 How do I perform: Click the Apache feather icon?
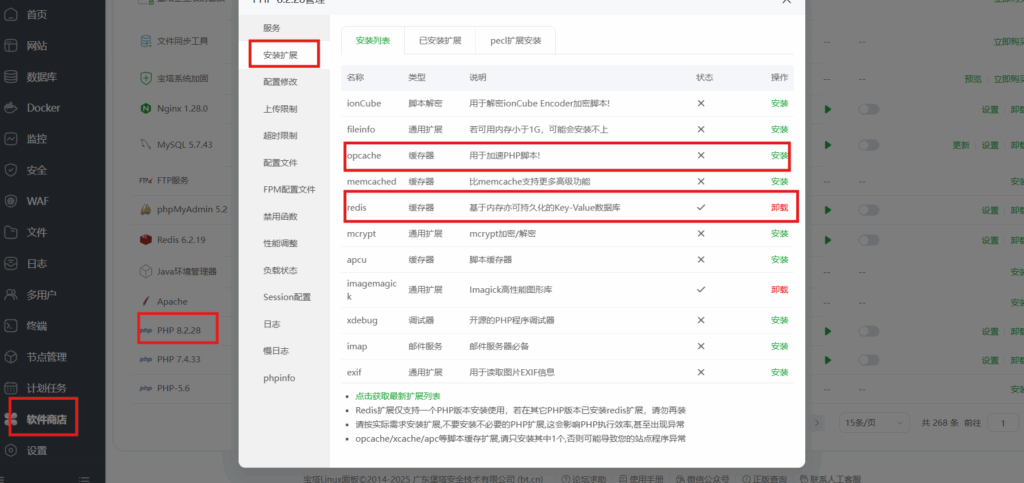pyautogui.click(x=146, y=302)
